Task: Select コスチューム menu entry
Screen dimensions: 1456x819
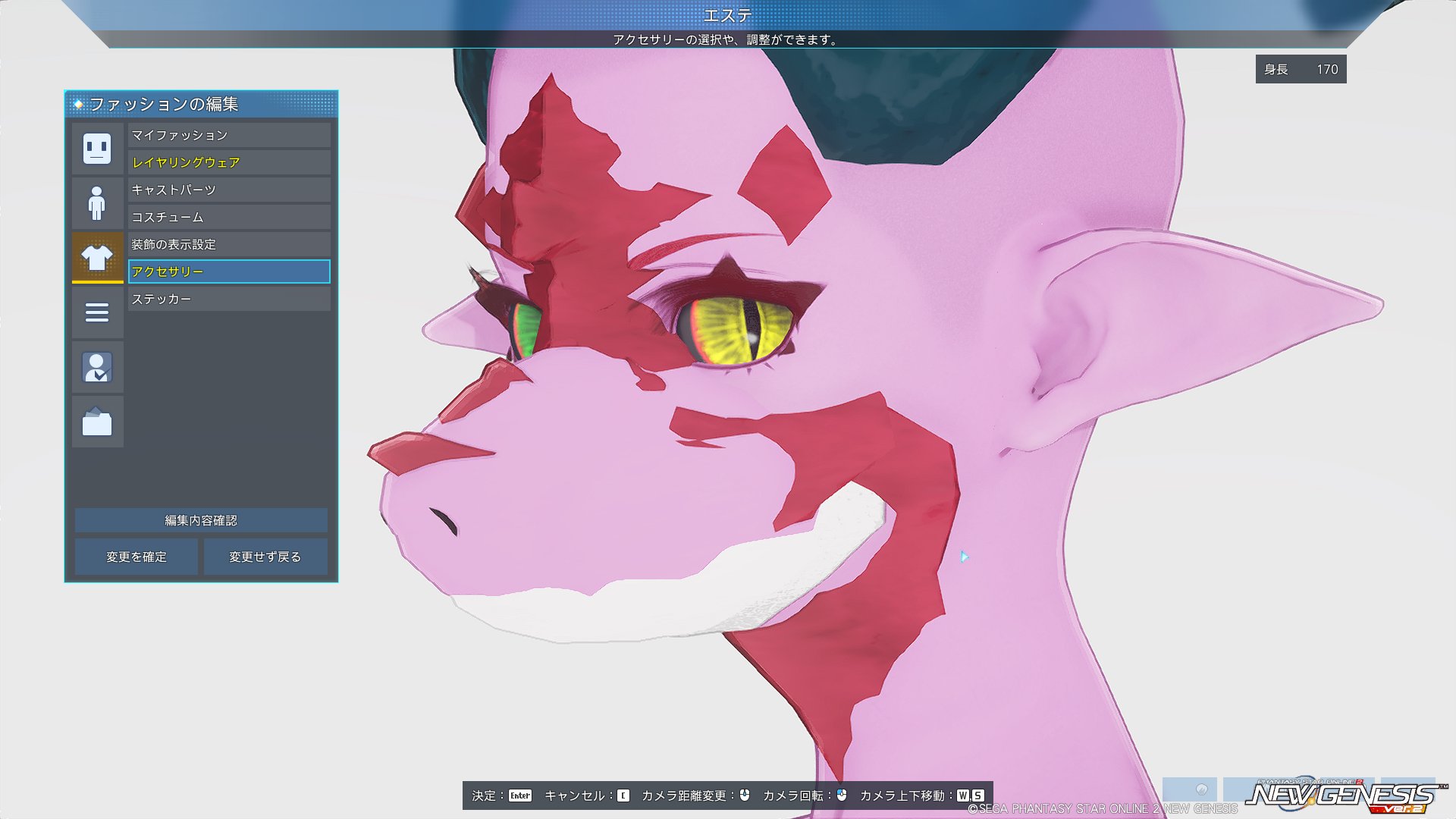Action: (229, 217)
